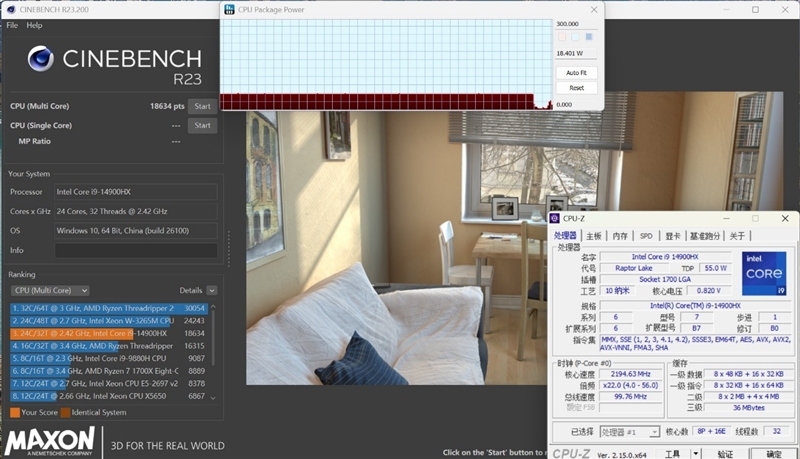Click the Socket 1700 LGA field
Screen dimensions: 800x459
pyautogui.click(x=665, y=279)
